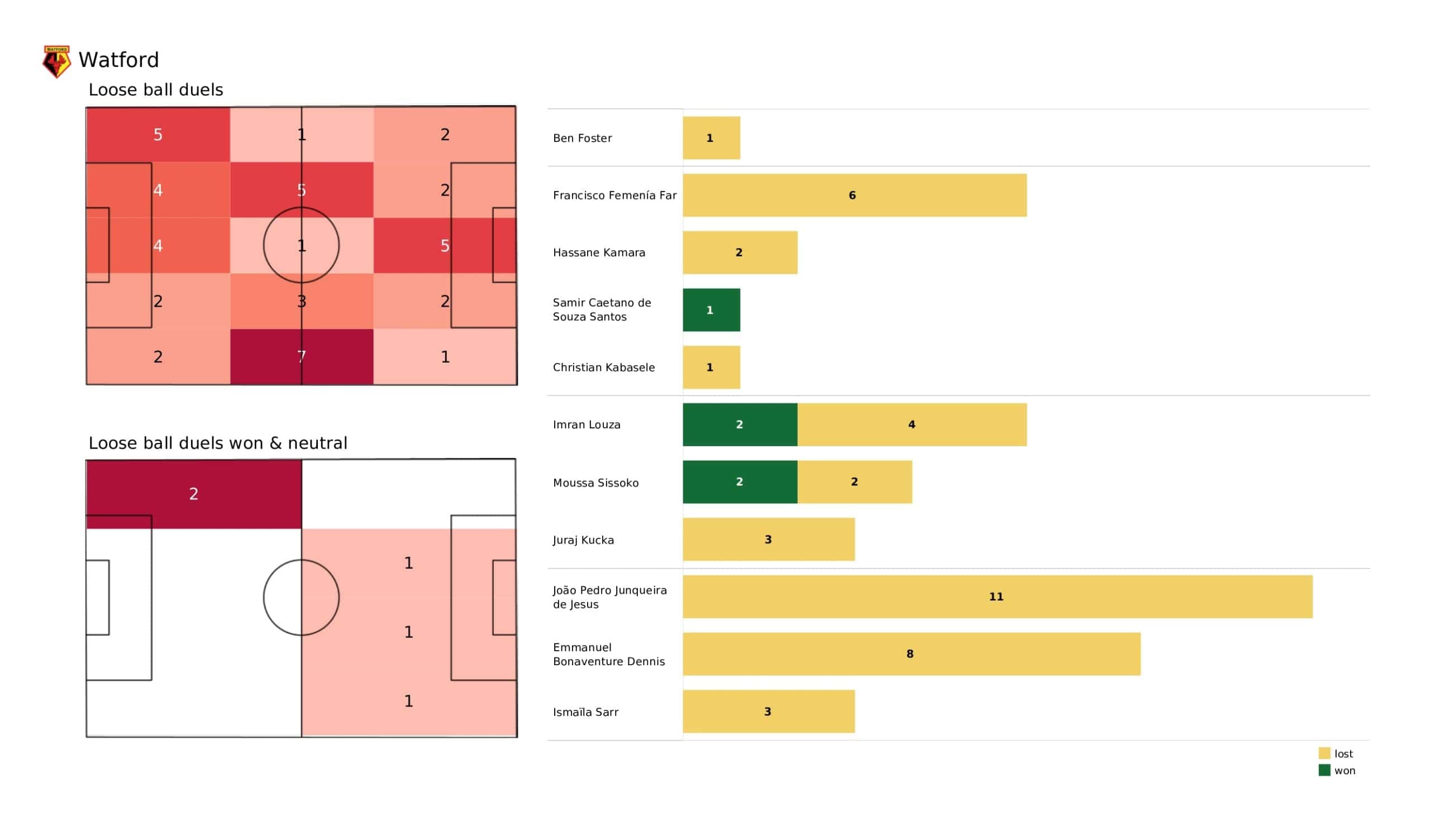Click the yellow 'lost' legend swatch

1324,753
